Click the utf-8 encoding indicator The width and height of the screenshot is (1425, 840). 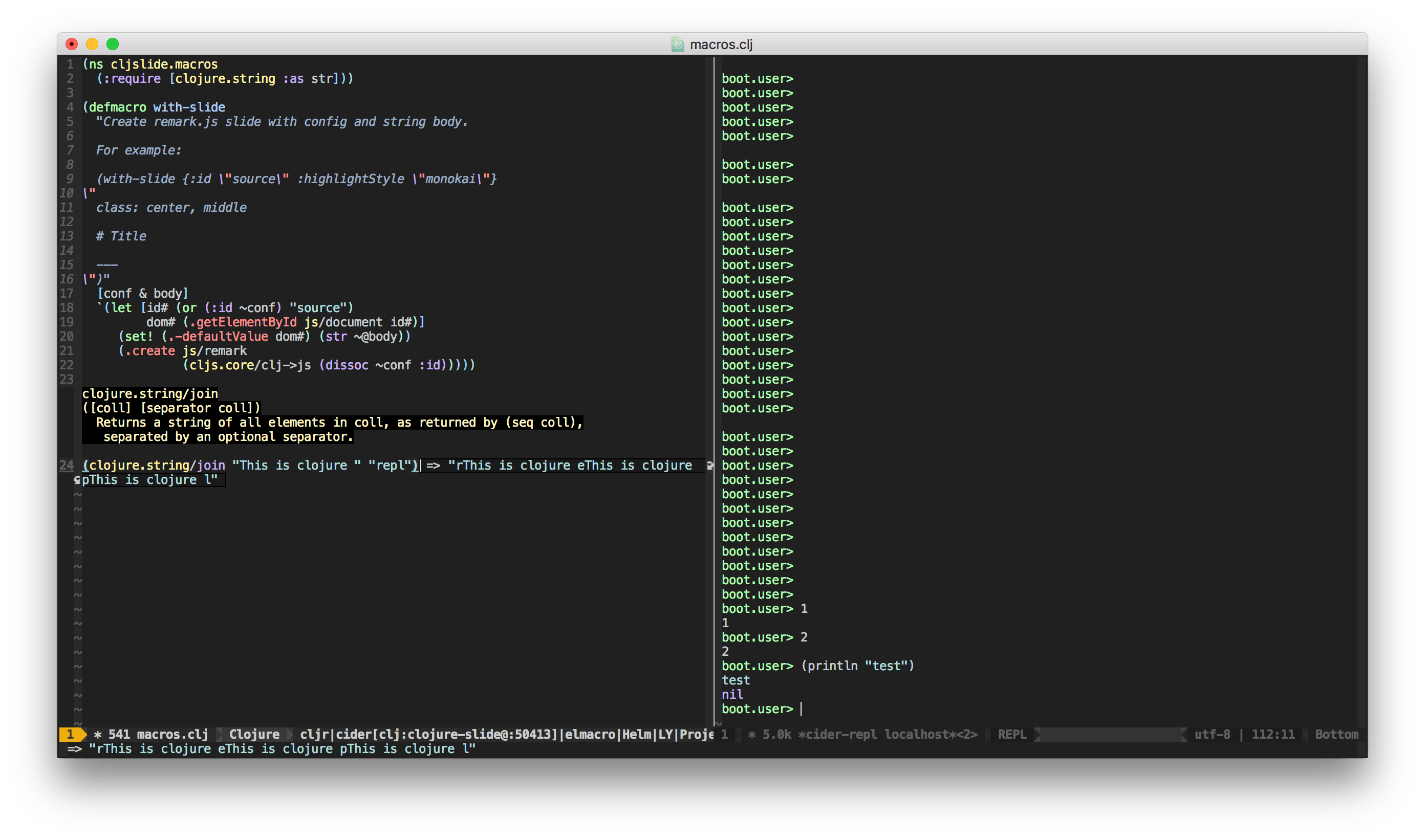pyautogui.click(x=1212, y=735)
